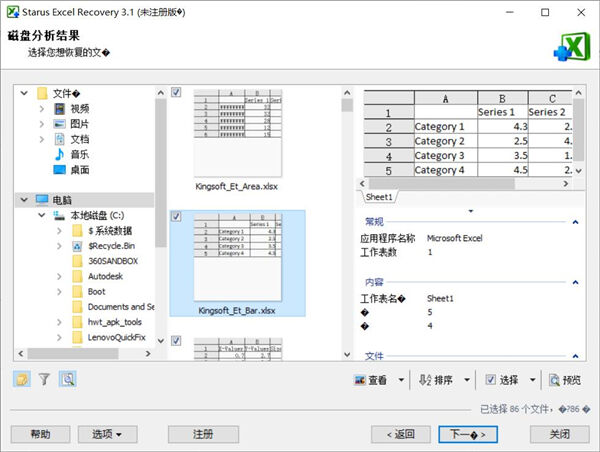Expand the Autodesk tree node
The height and width of the screenshot is (452, 600).
point(59,276)
